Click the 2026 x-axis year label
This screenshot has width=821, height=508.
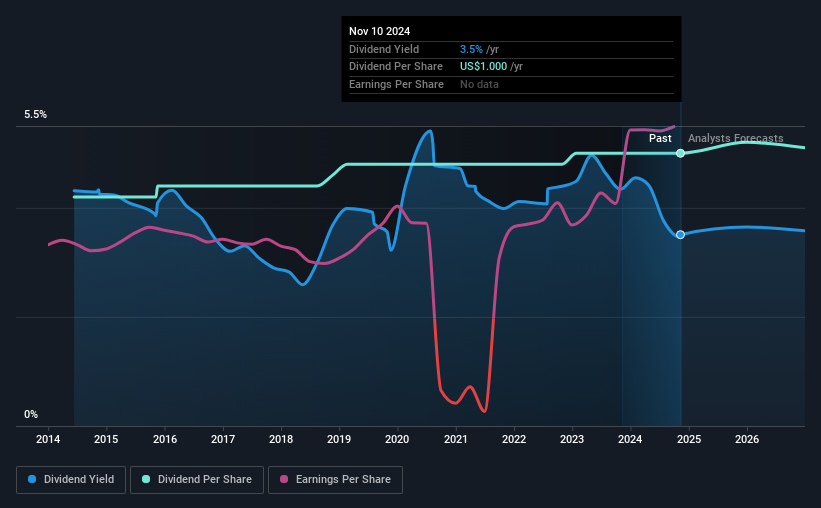point(747,439)
